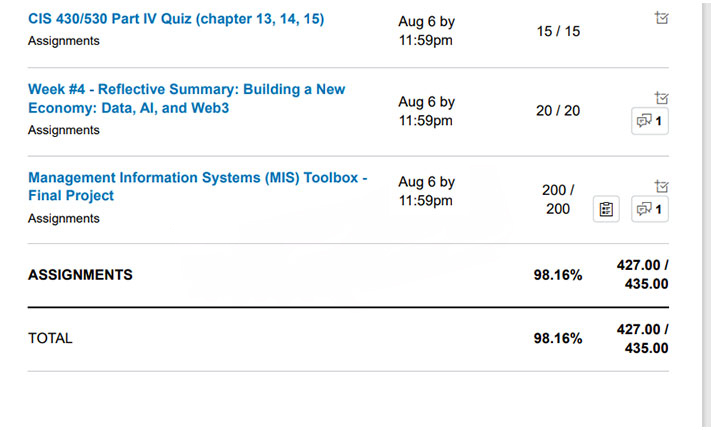View comments on Week #4 Reflective Summary

[x=649, y=121]
